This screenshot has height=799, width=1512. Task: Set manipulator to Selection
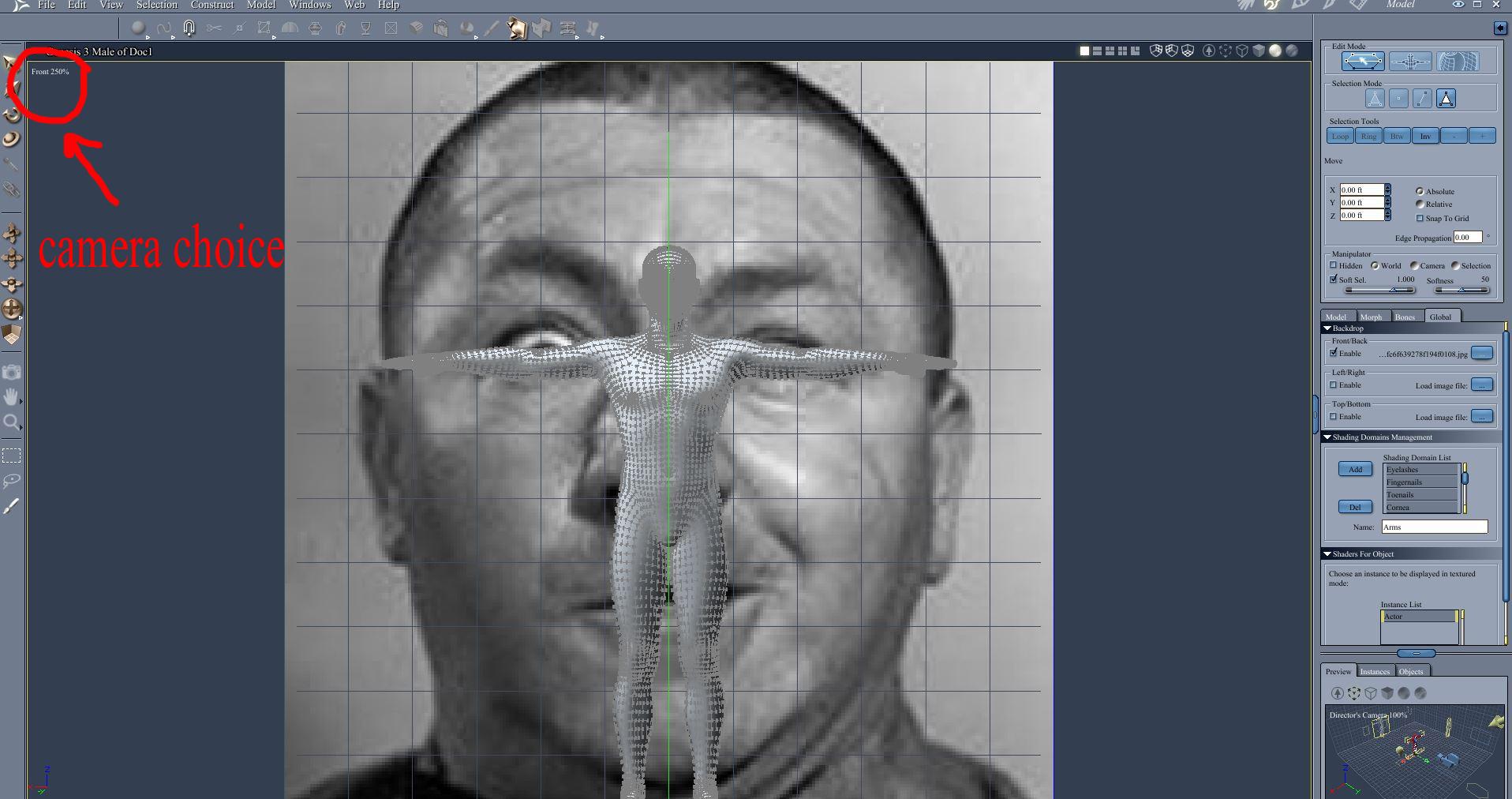(1454, 265)
